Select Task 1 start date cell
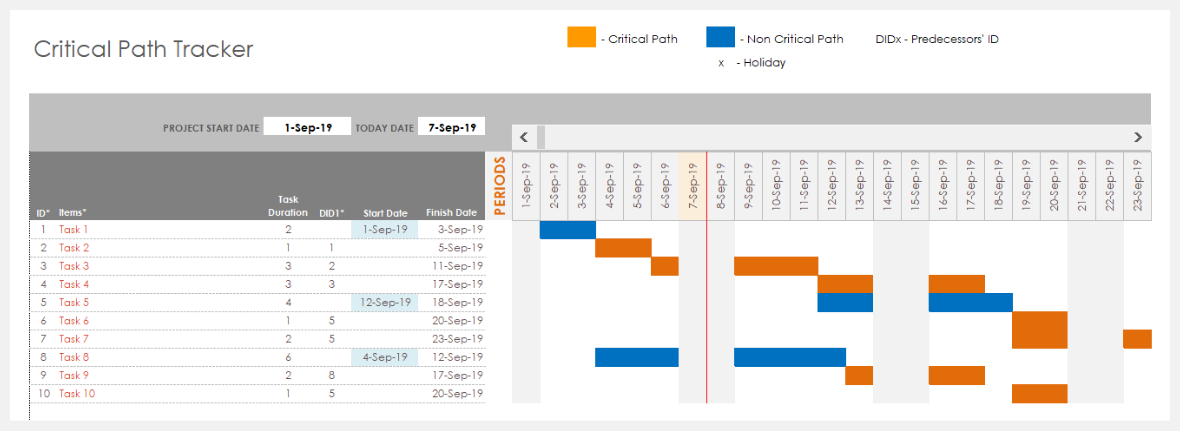 tap(384, 230)
